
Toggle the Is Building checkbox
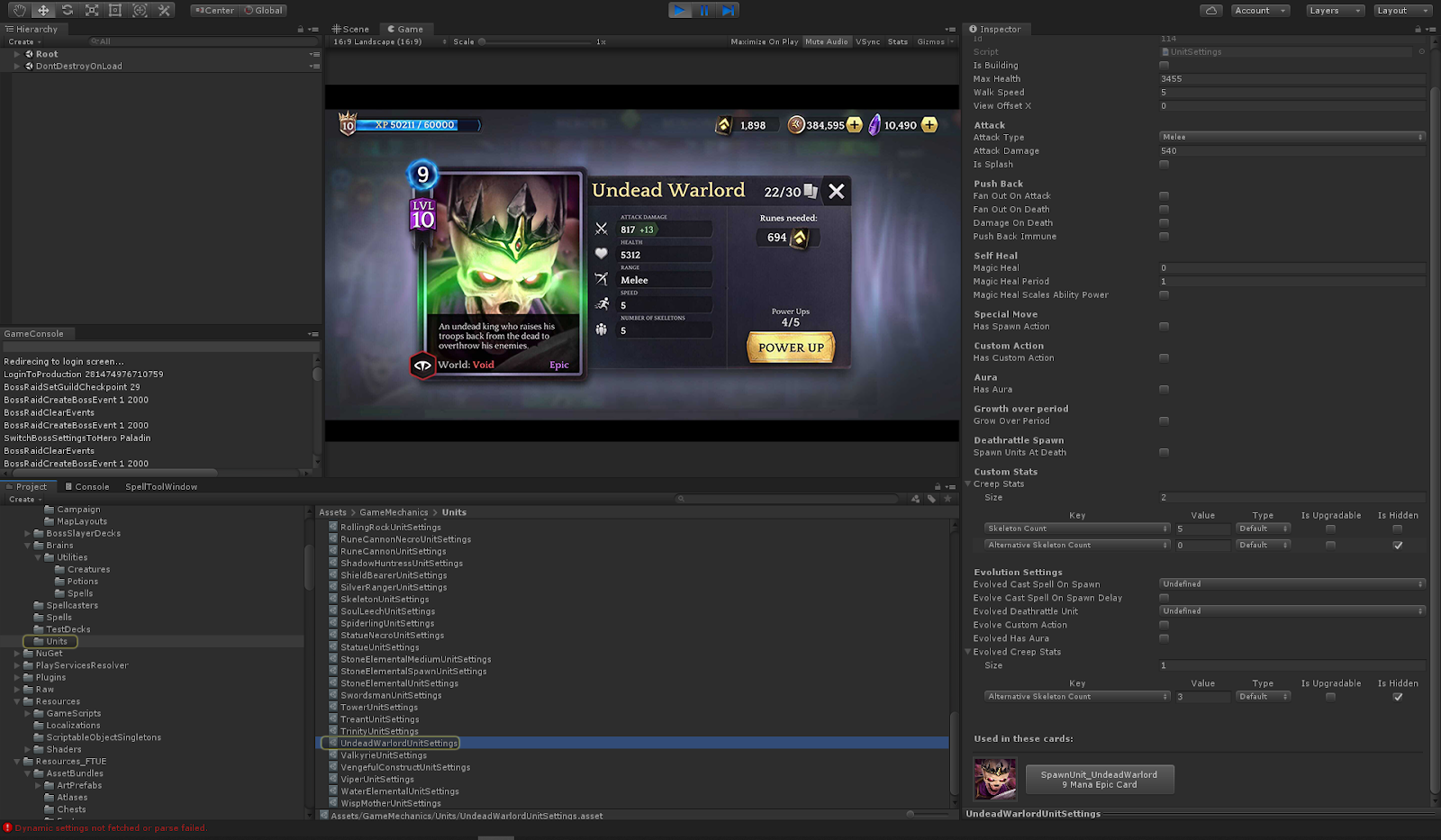[1164, 66]
